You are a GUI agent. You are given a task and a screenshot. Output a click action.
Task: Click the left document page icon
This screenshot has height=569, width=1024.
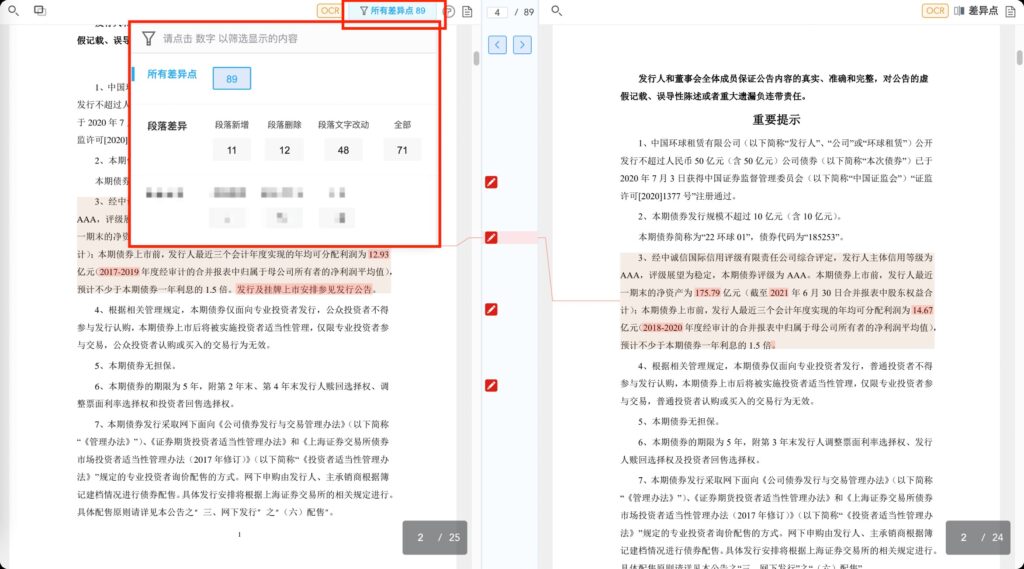coord(467,11)
